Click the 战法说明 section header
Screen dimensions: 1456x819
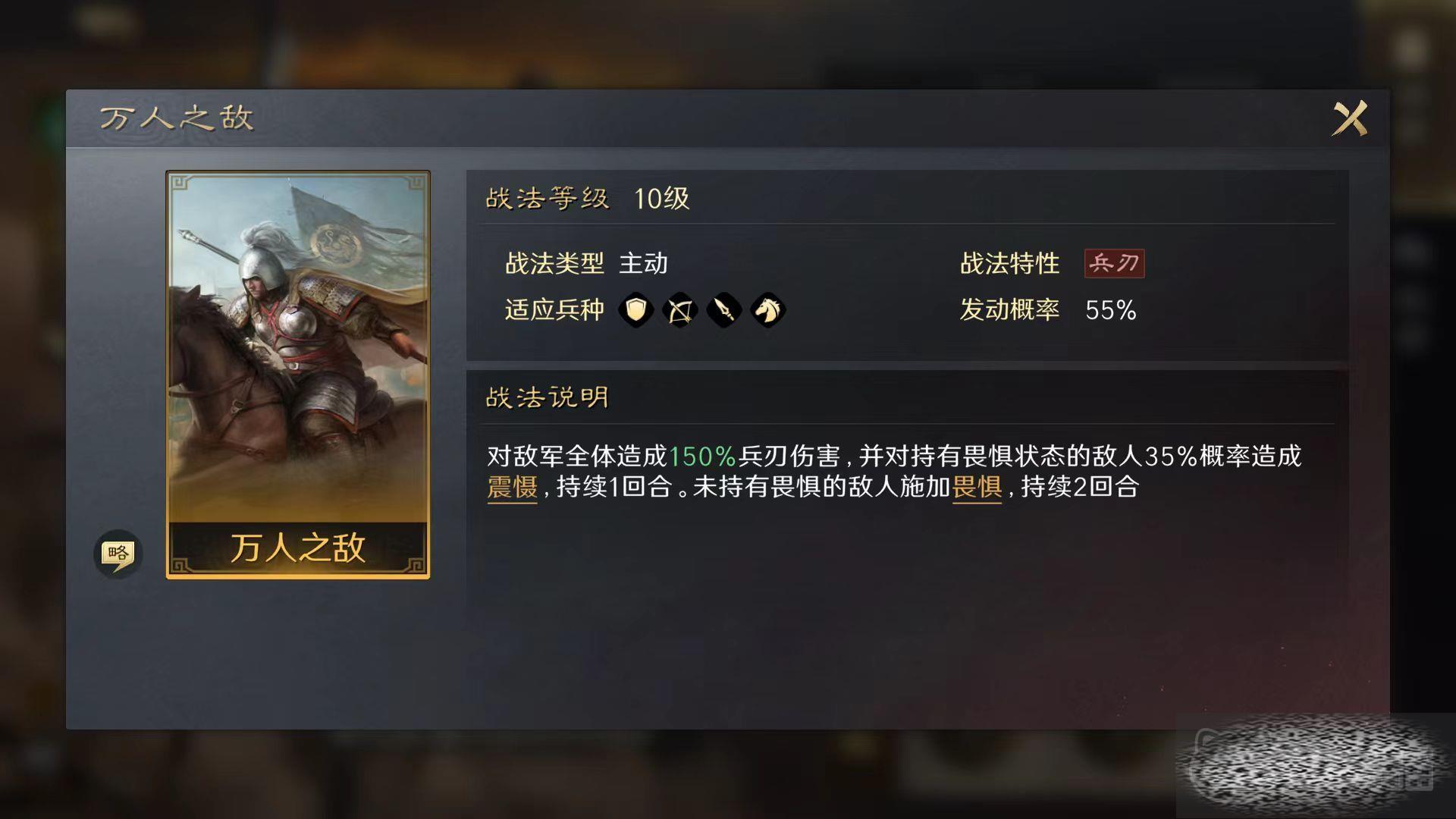pos(548,397)
